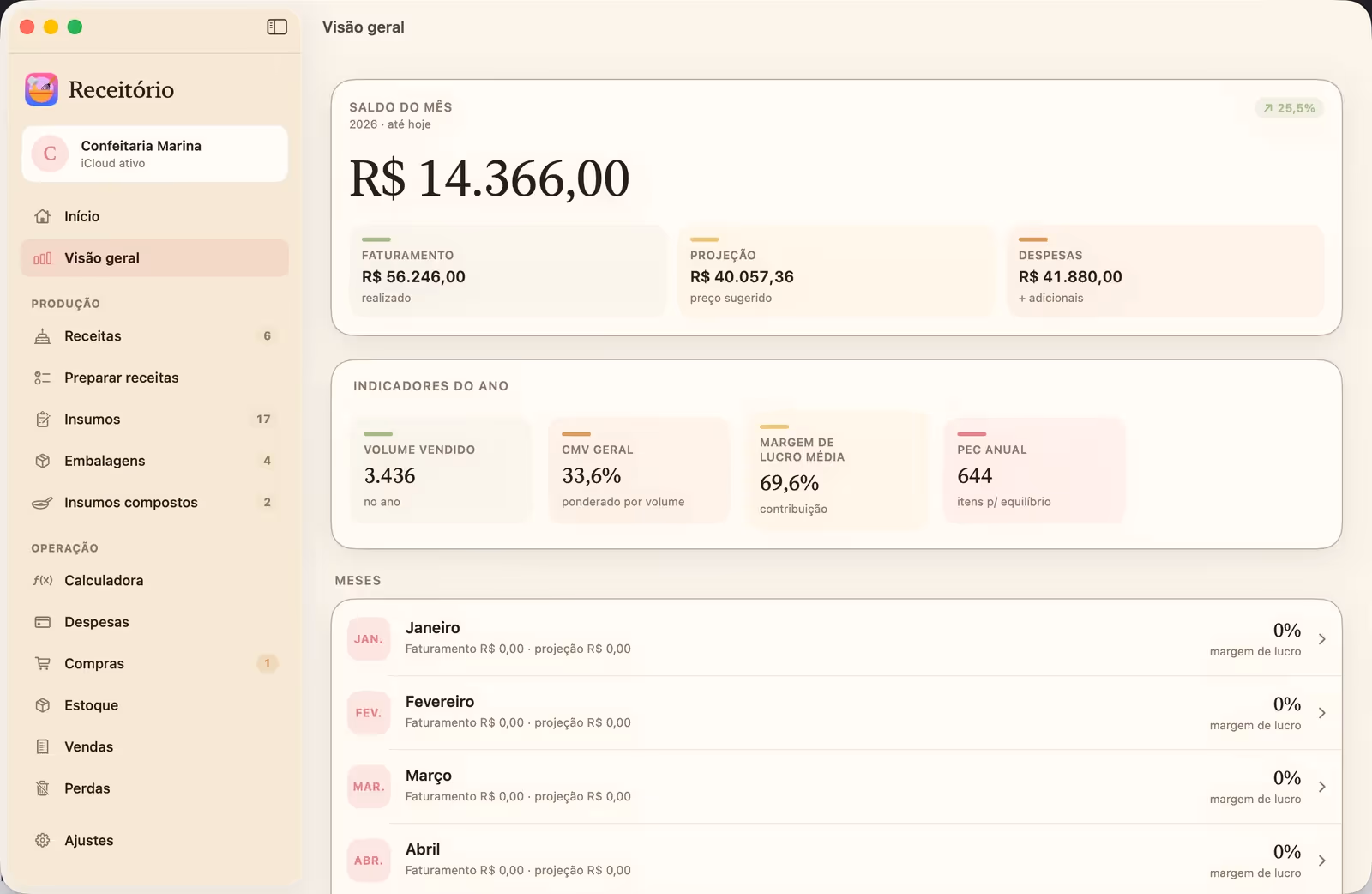The image size is (1372, 894).
Task: Click the INDICADORES DO ANO heading
Action: tap(431, 386)
